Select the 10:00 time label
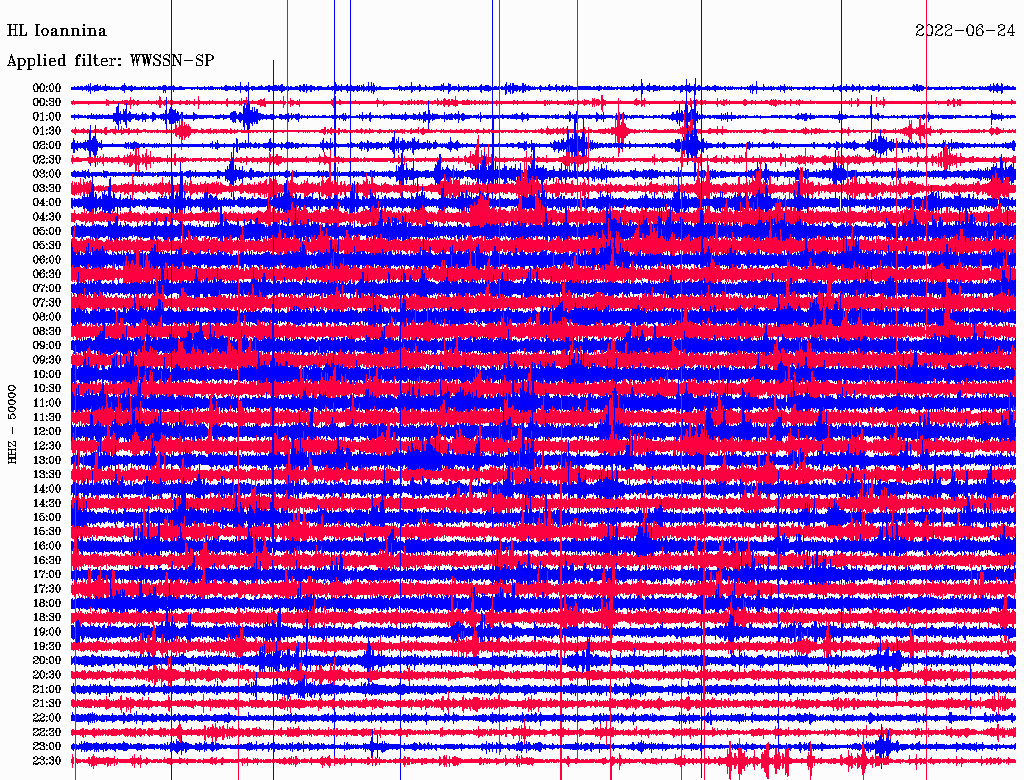 (46, 374)
